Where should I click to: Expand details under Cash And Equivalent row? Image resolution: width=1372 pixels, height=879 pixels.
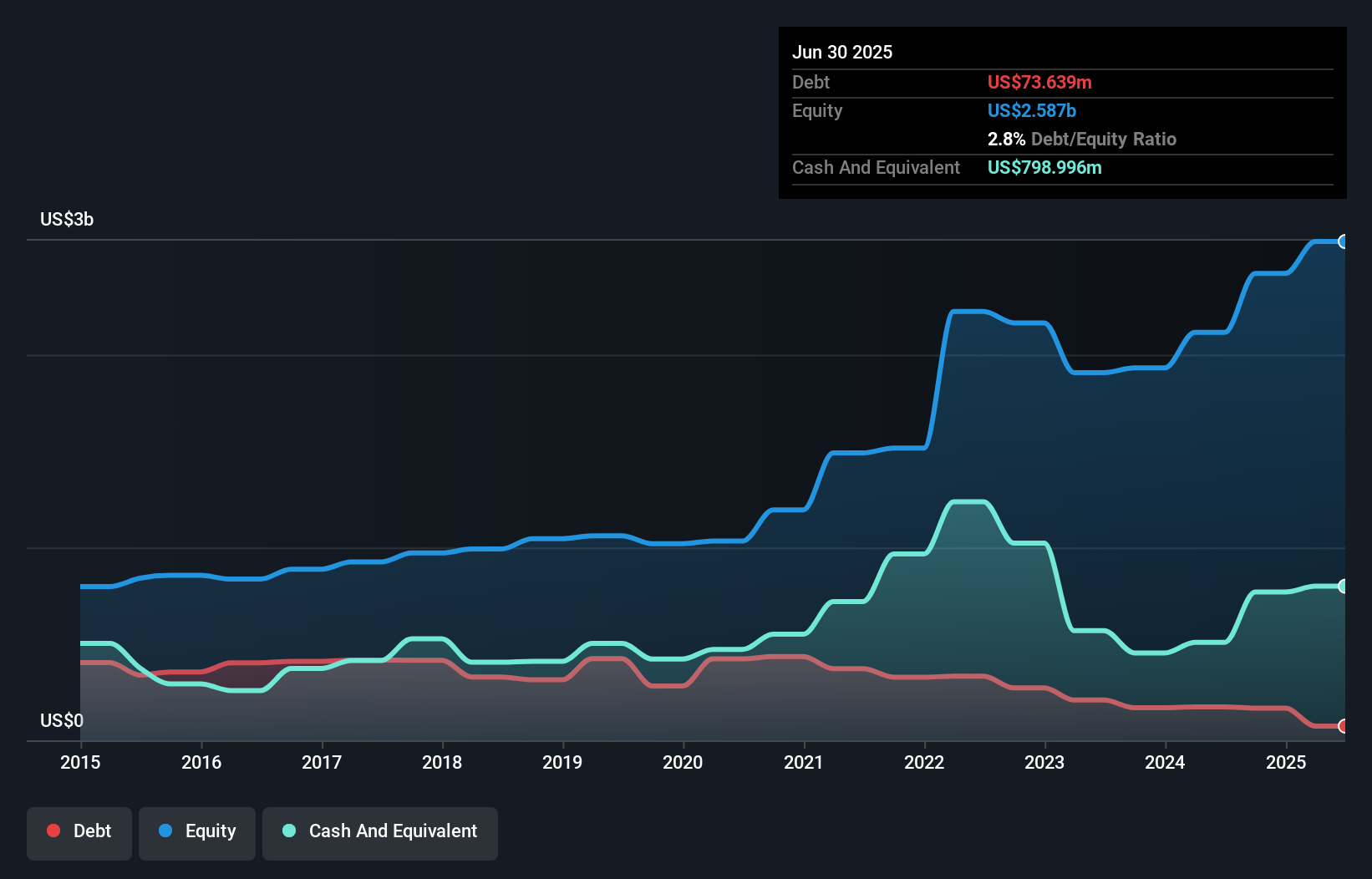(876, 167)
